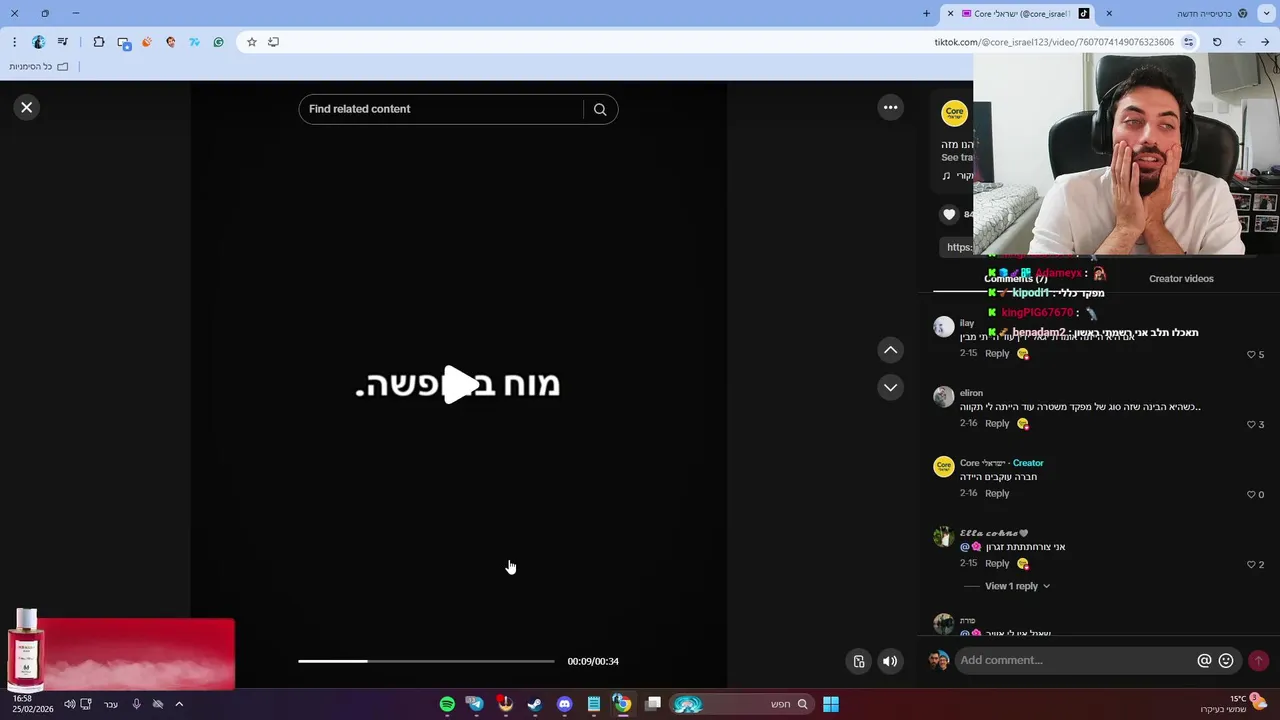
Task: Show hidden tray icons chevron
Action: 179,704
